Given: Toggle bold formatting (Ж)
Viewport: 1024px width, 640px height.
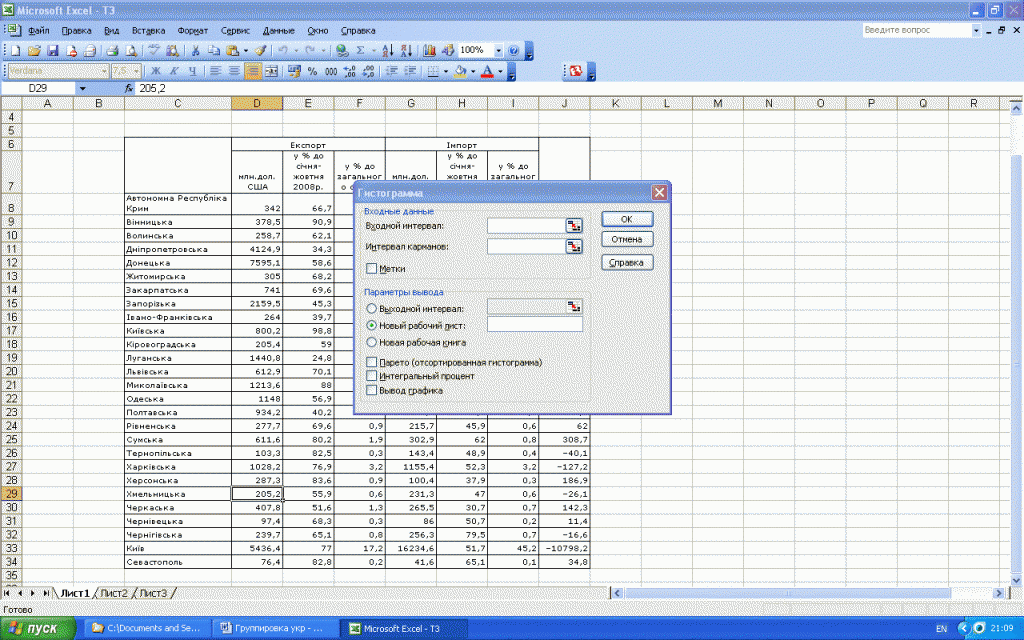Looking at the screenshot, I should point(155,71).
